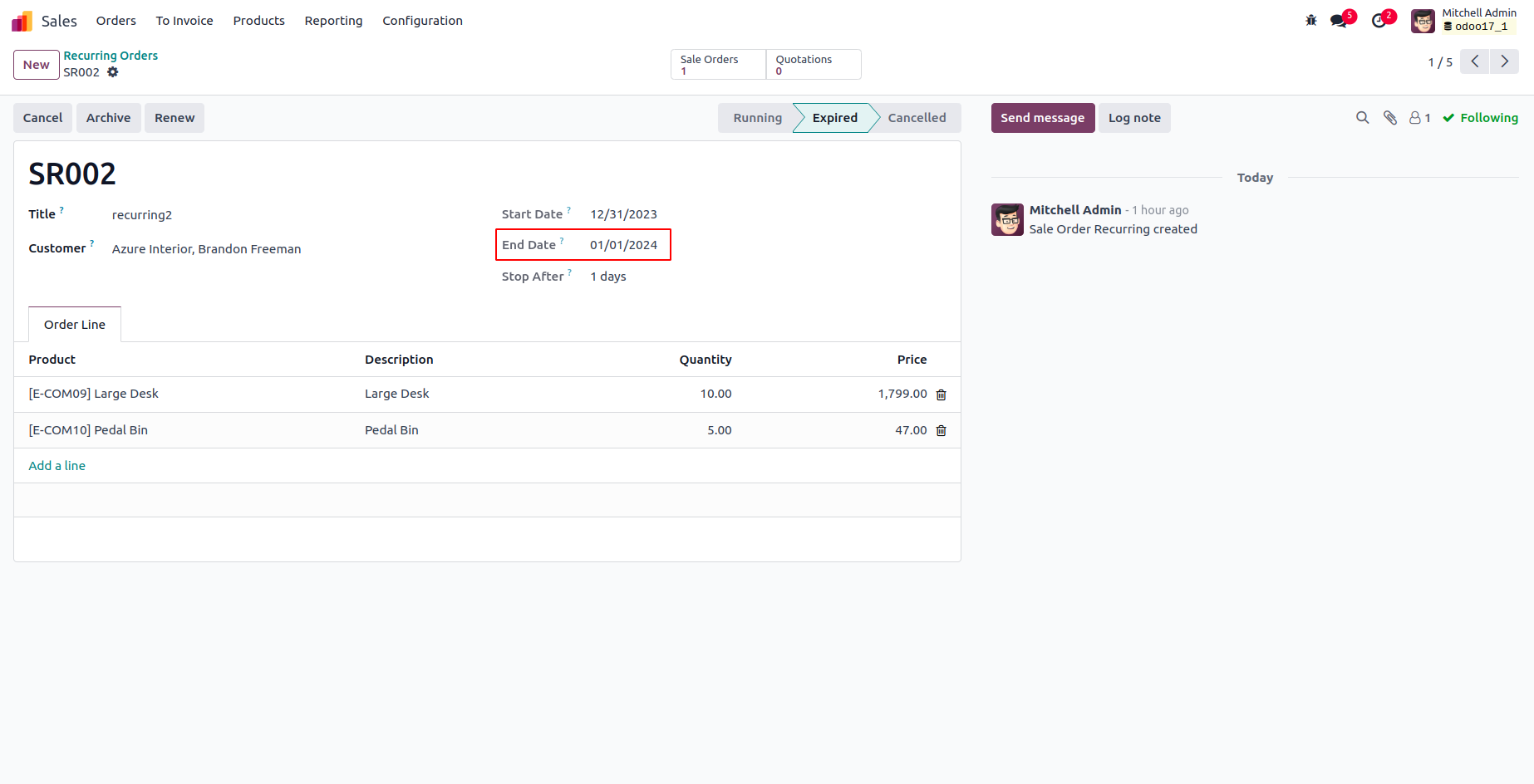Click the 1 / 5 pager counter
The image size is (1534, 784).
[x=1440, y=62]
